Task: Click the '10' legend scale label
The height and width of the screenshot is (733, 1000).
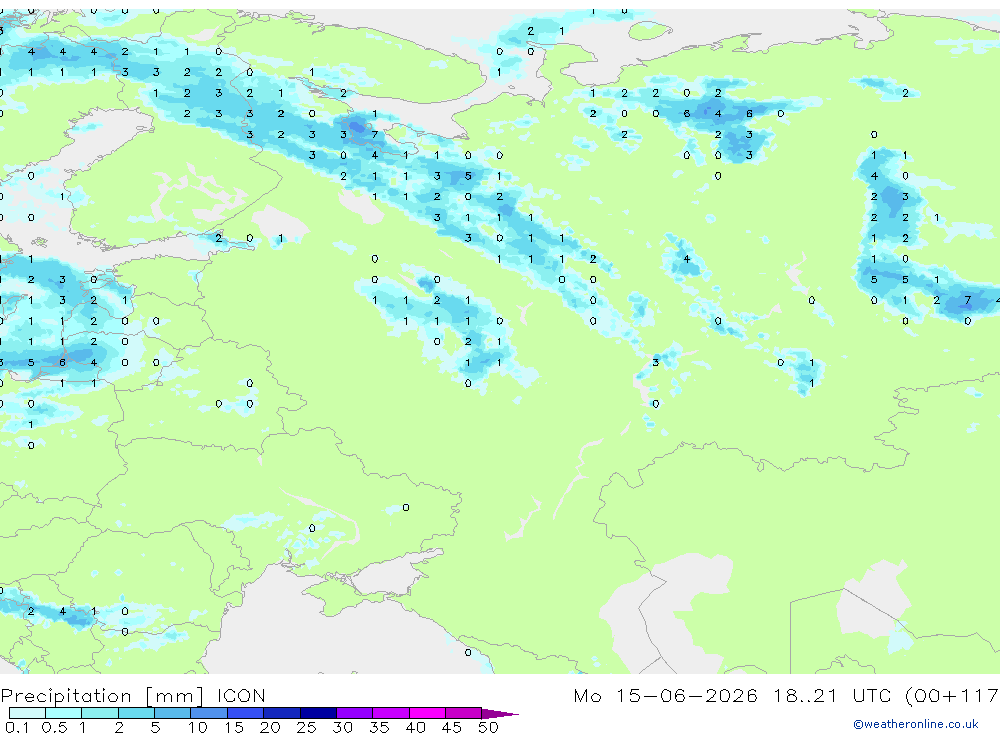Action: [x=198, y=727]
